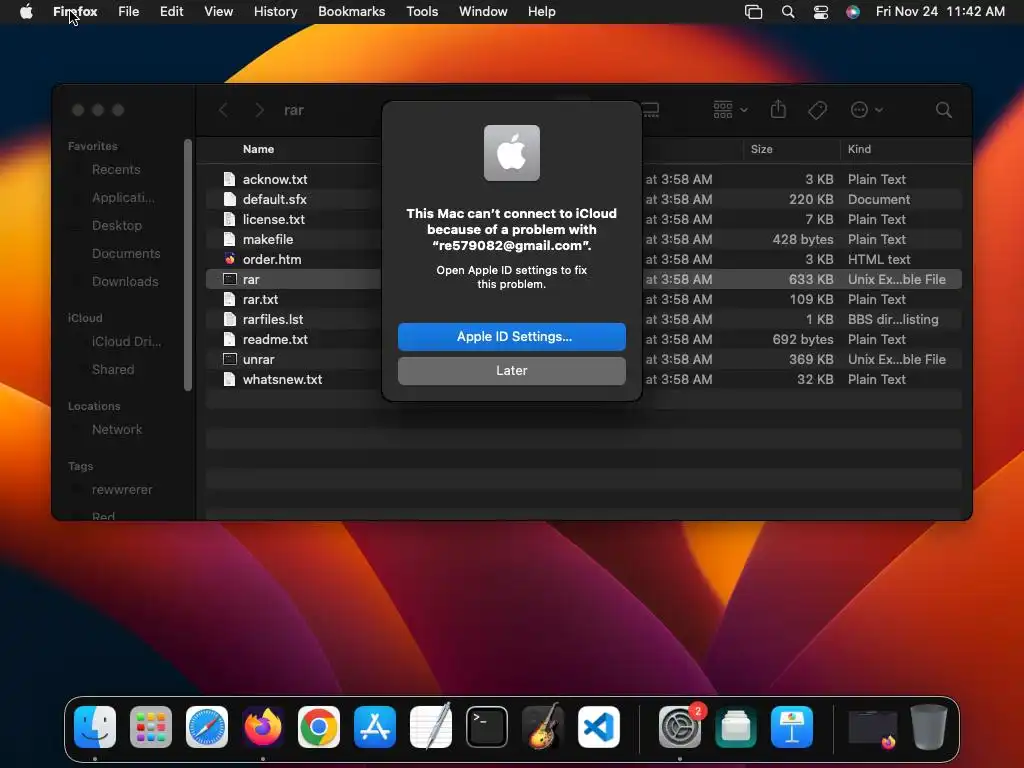Select the rarfiles.lst file

pos(272,319)
